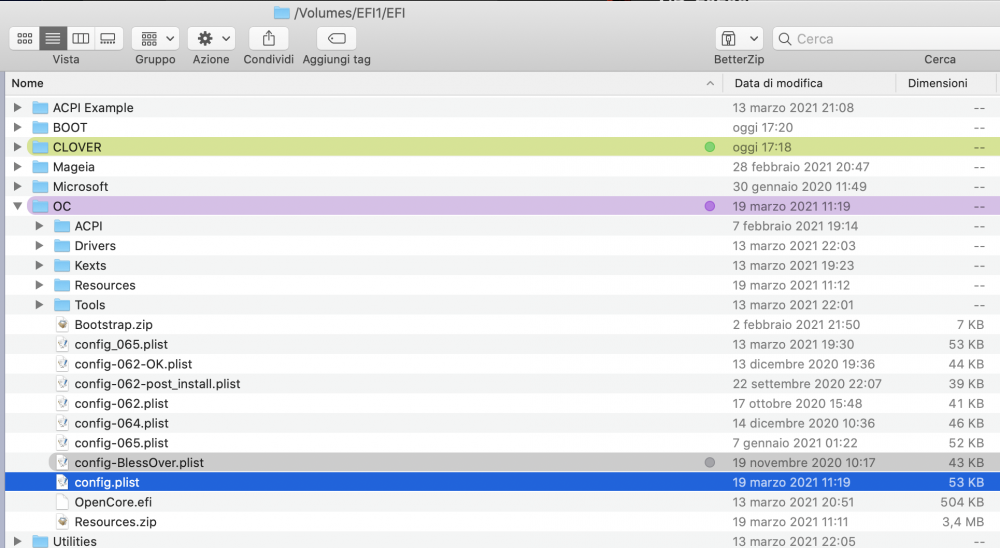Collapse the OC folder triangle
Image resolution: width=1000 pixels, height=548 pixels.
(18, 207)
